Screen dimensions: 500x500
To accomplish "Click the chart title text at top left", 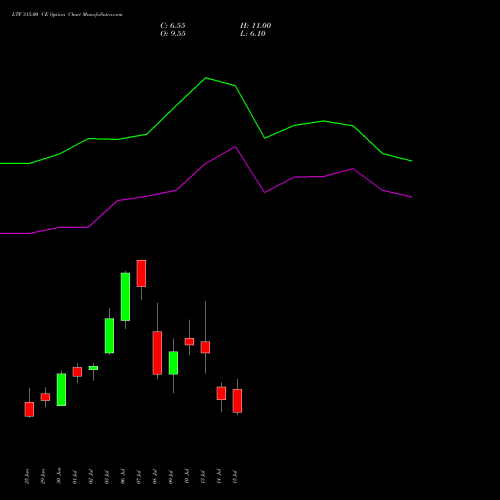I will click(67, 15).
